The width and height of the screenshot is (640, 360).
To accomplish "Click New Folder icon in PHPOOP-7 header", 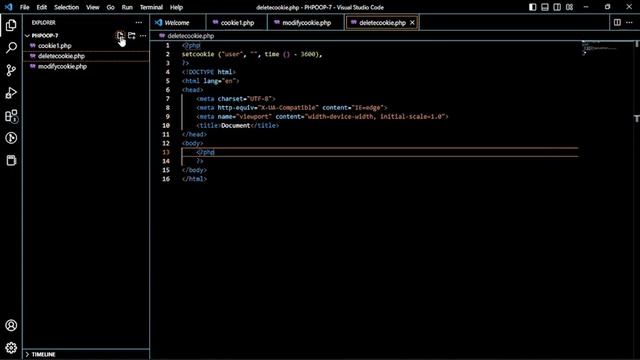I will [x=131, y=36].
